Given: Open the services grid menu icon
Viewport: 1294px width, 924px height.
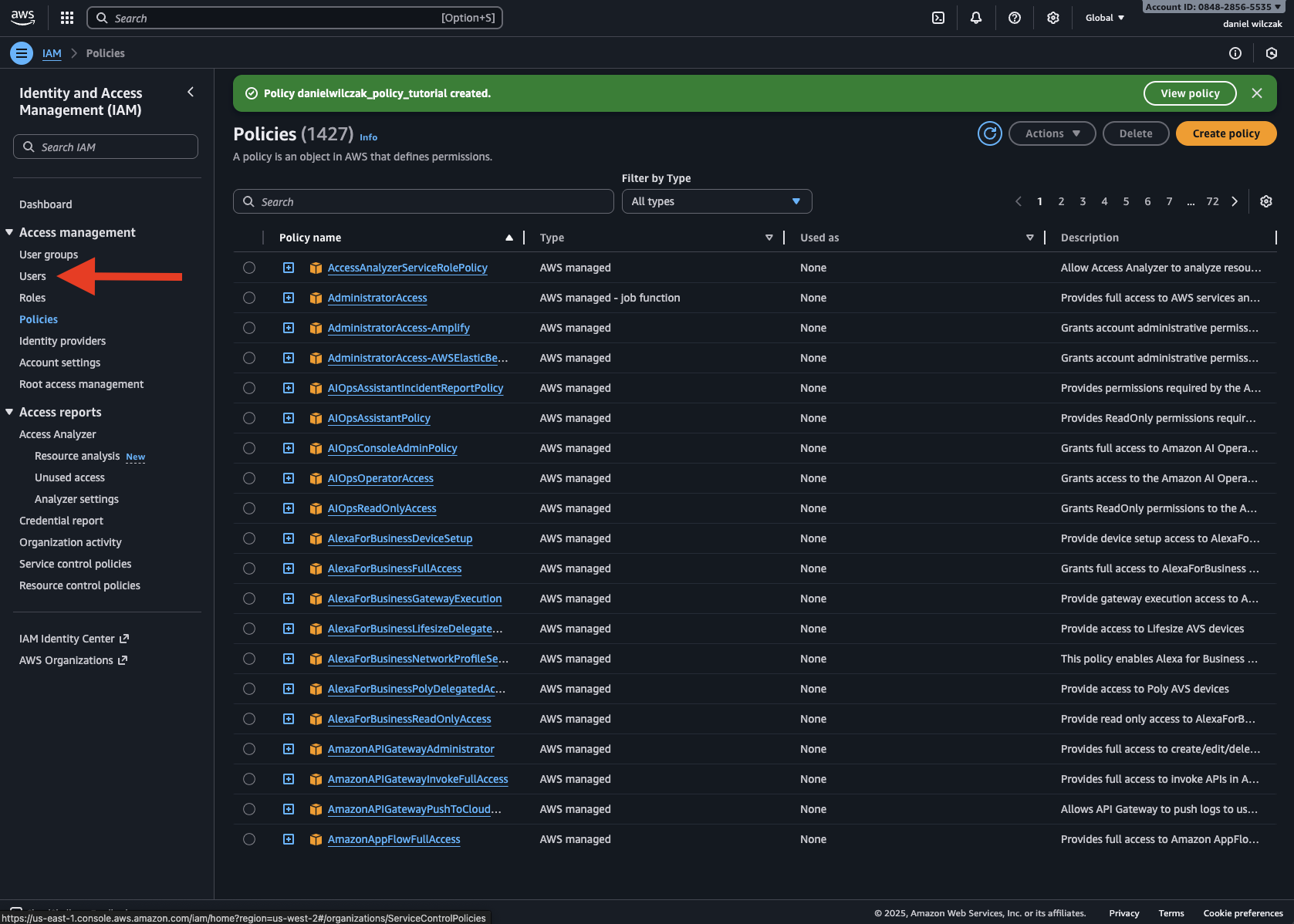Looking at the screenshot, I should tap(67, 18).
